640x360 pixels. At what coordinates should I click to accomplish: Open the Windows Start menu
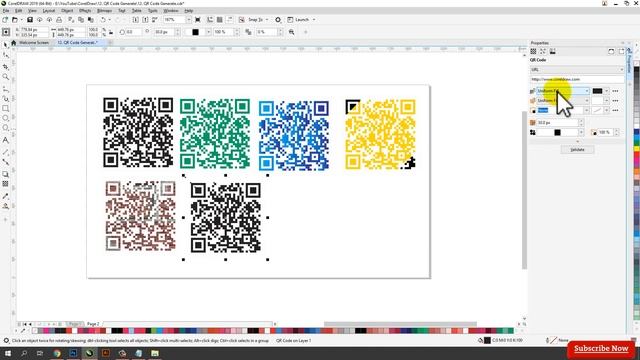click(7, 353)
